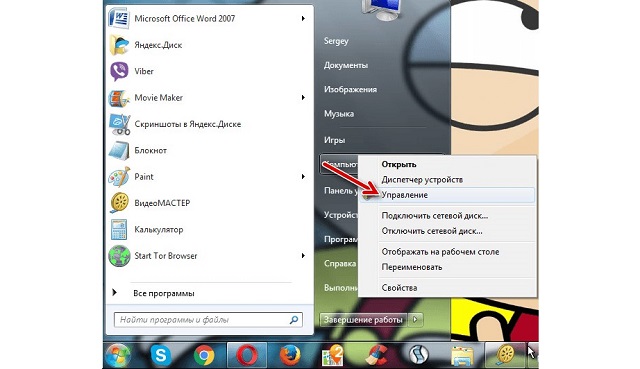This screenshot has height=369, width=640.
Task: Open the Viber app icon
Action: coord(119,71)
